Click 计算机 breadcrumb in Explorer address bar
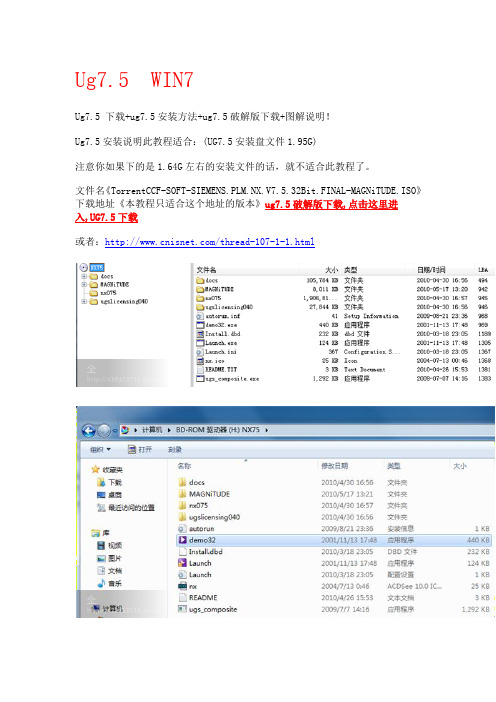 click(152, 430)
